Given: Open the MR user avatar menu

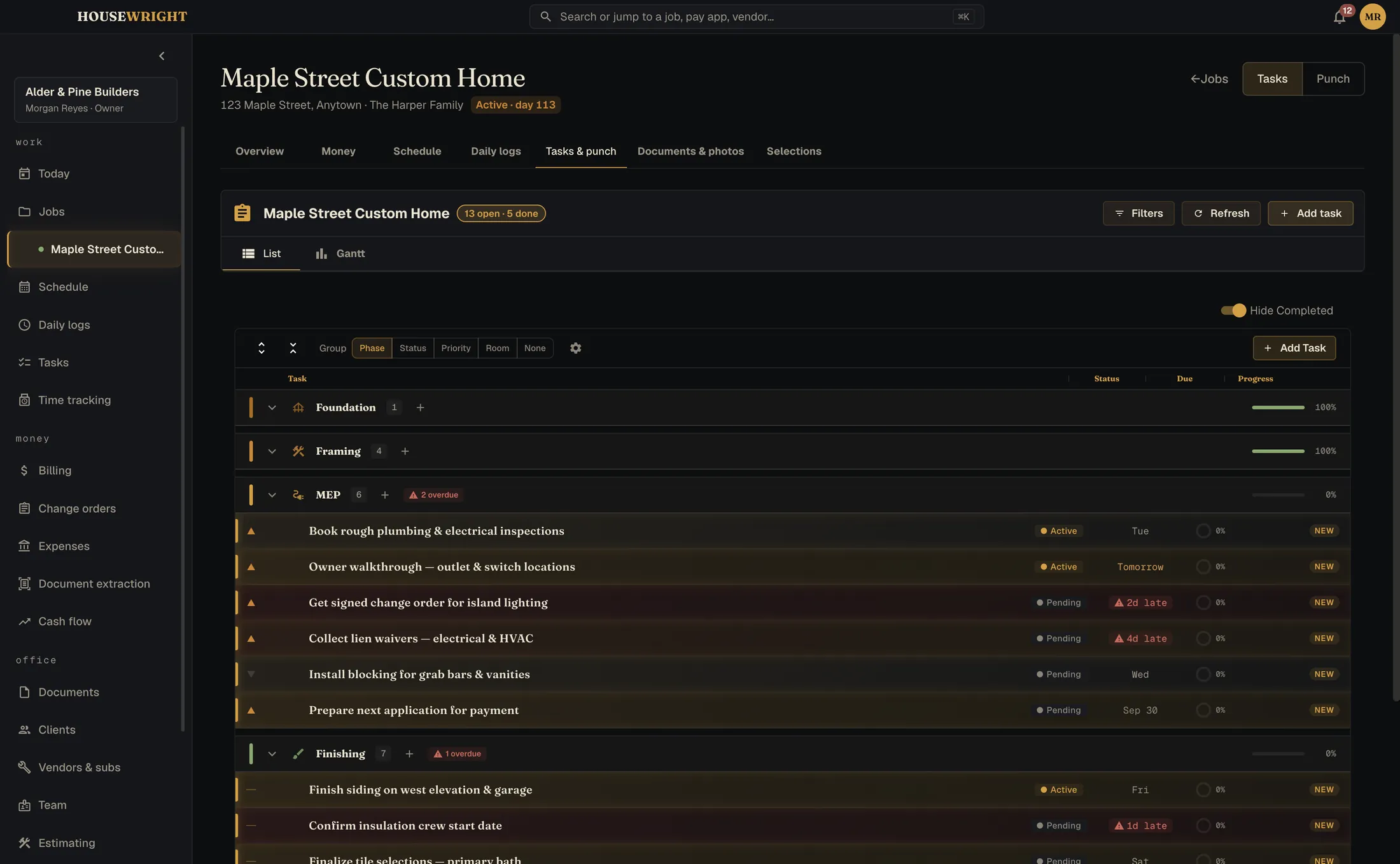Looking at the screenshot, I should pos(1373,17).
